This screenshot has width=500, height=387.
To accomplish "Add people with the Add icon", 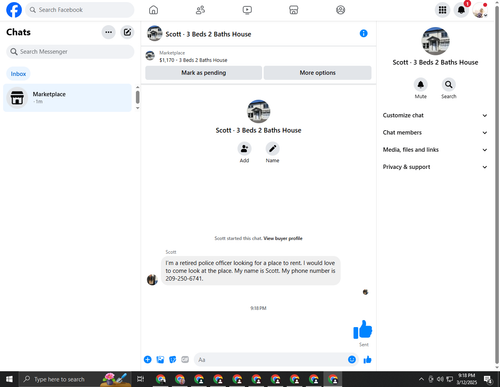I will (244, 149).
